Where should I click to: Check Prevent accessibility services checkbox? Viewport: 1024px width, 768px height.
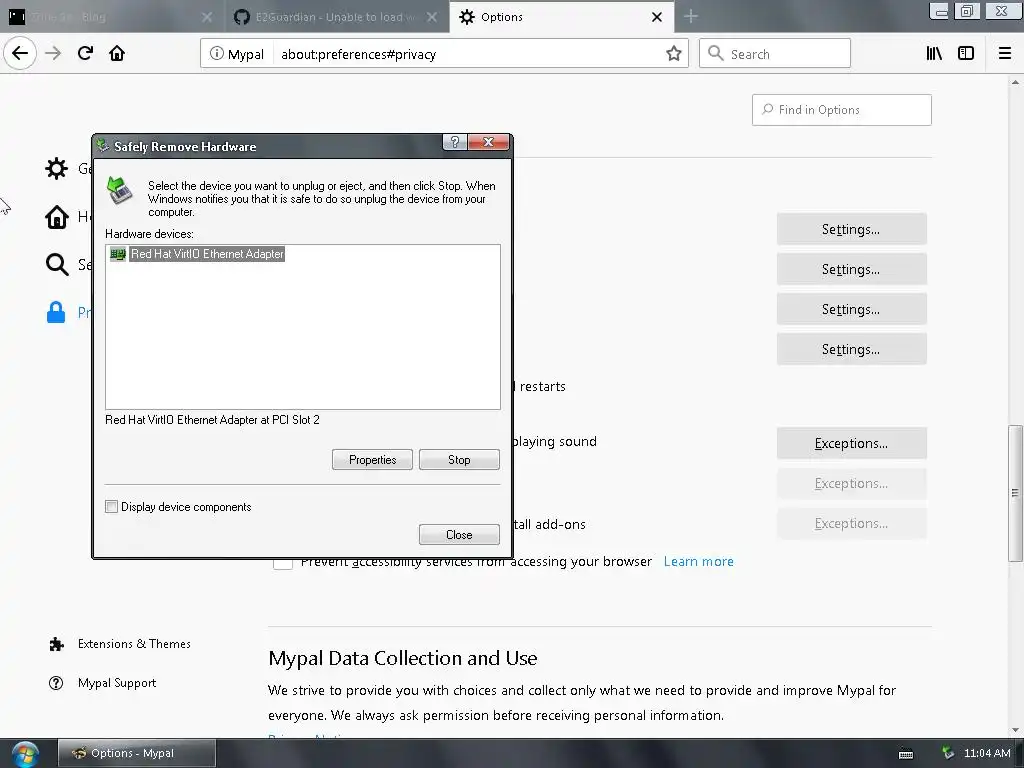[283, 562]
